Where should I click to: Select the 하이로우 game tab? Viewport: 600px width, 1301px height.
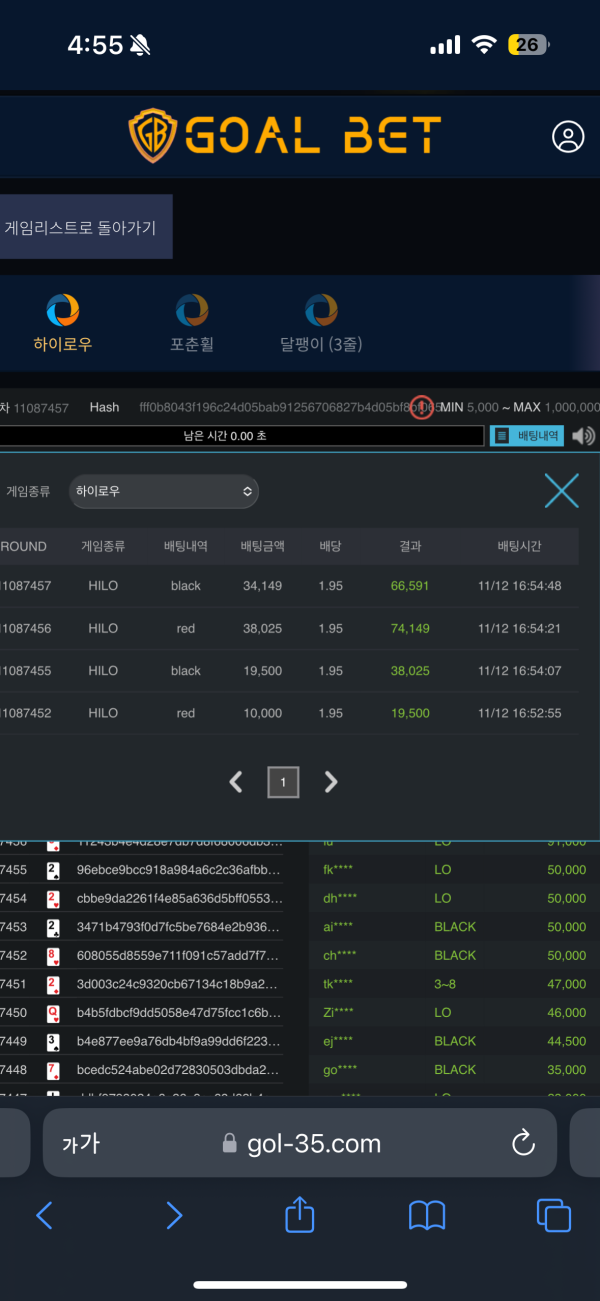(x=63, y=323)
